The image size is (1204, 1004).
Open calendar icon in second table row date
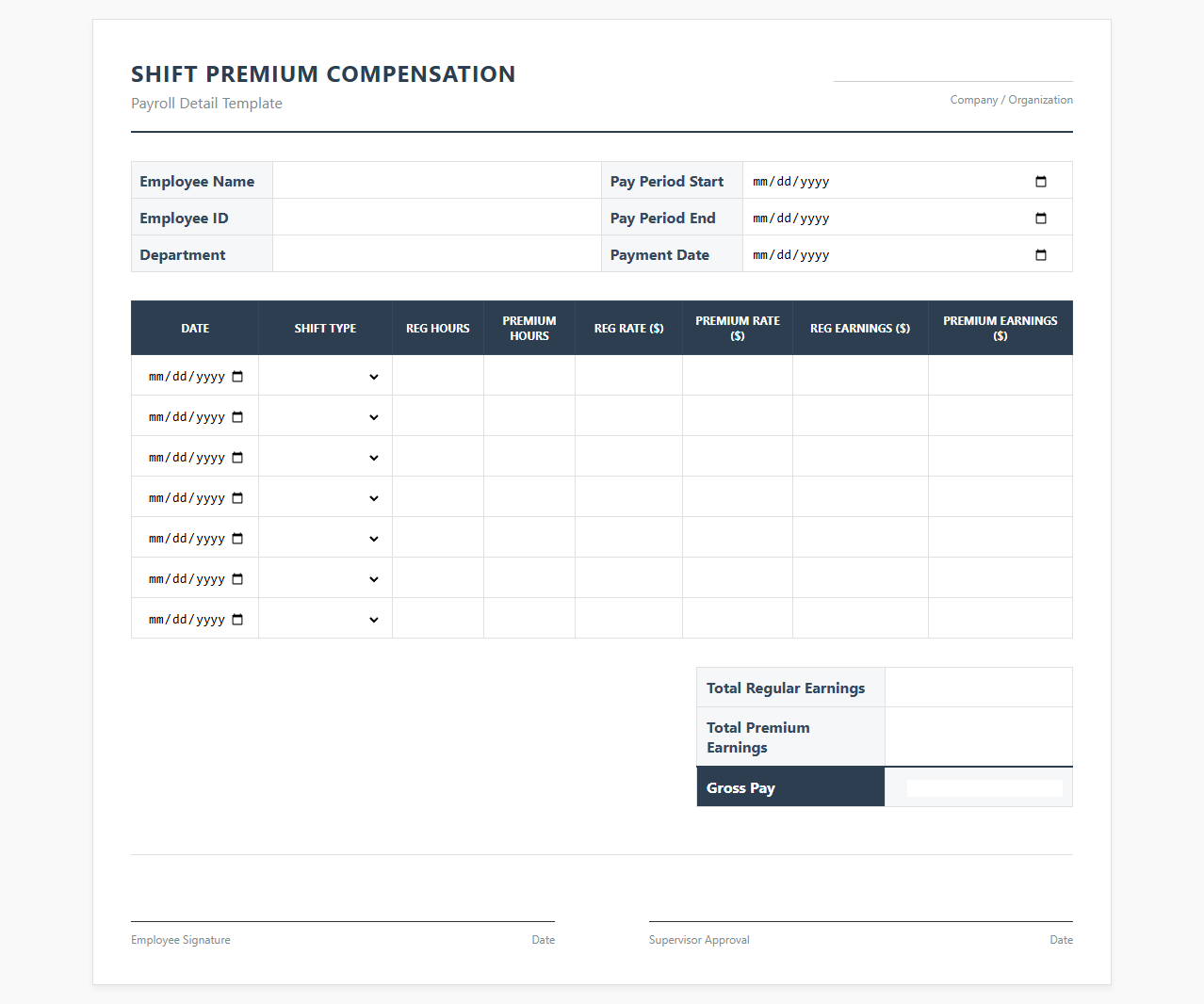click(x=237, y=416)
